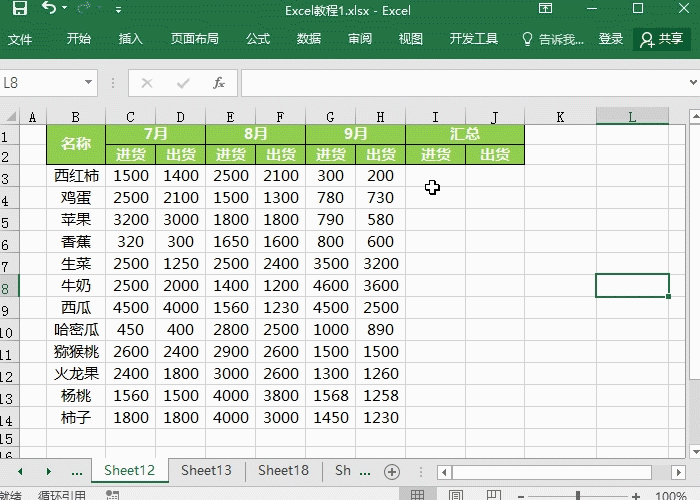Switch to Normal view in status bar
This screenshot has width=700, height=500.
(x=418, y=495)
